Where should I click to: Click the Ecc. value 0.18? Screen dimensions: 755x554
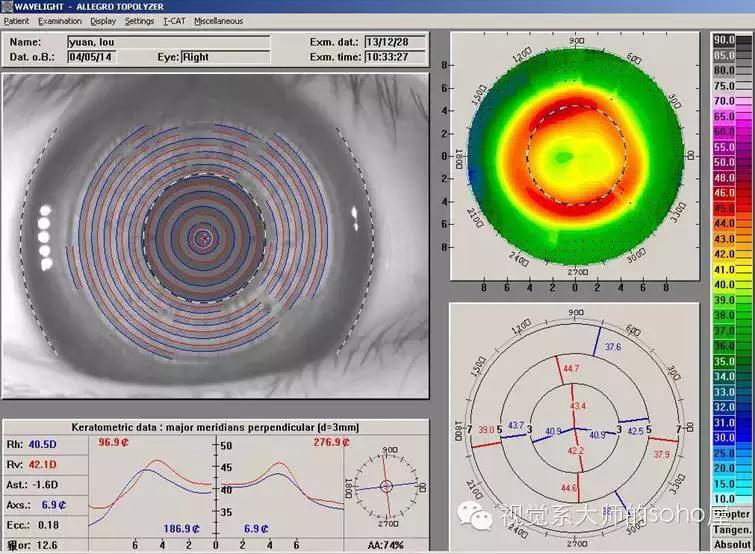[x=48, y=525]
